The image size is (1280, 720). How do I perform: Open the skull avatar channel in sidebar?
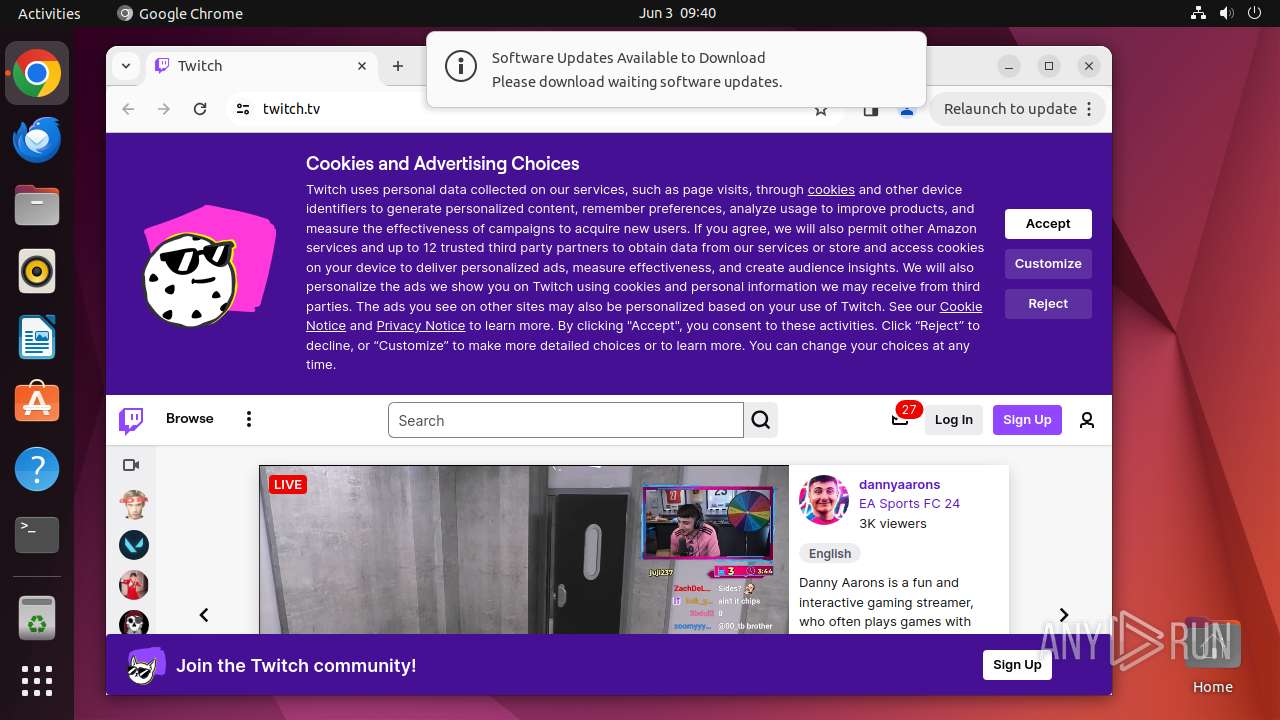click(134, 623)
